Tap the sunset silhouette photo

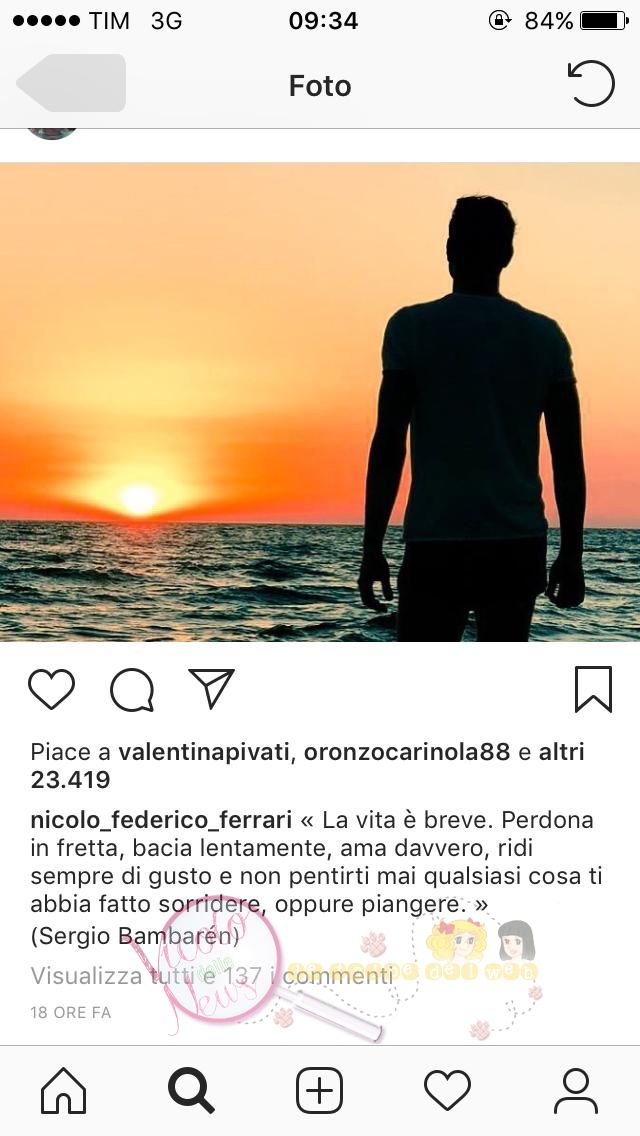(x=320, y=402)
